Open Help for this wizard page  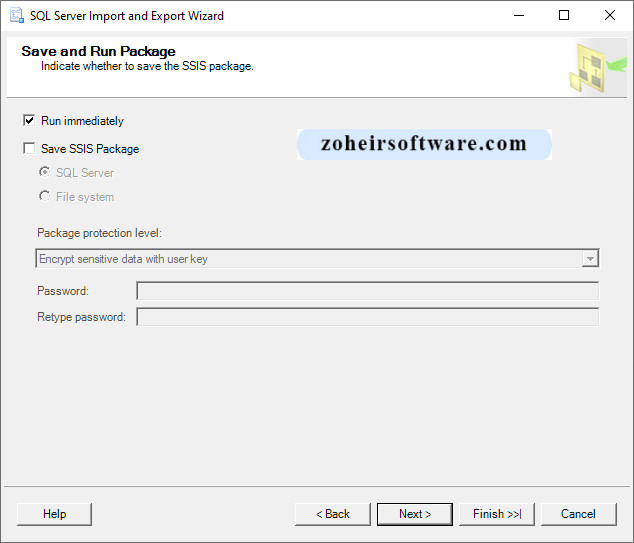[54, 514]
